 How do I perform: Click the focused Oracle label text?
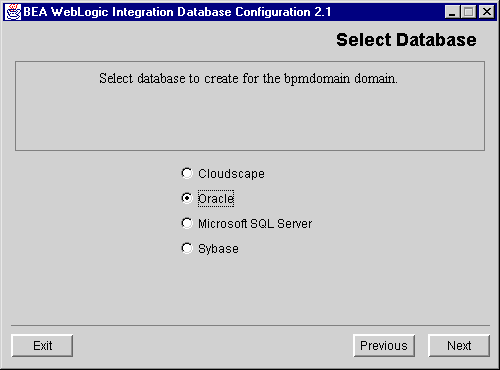click(x=216, y=199)
